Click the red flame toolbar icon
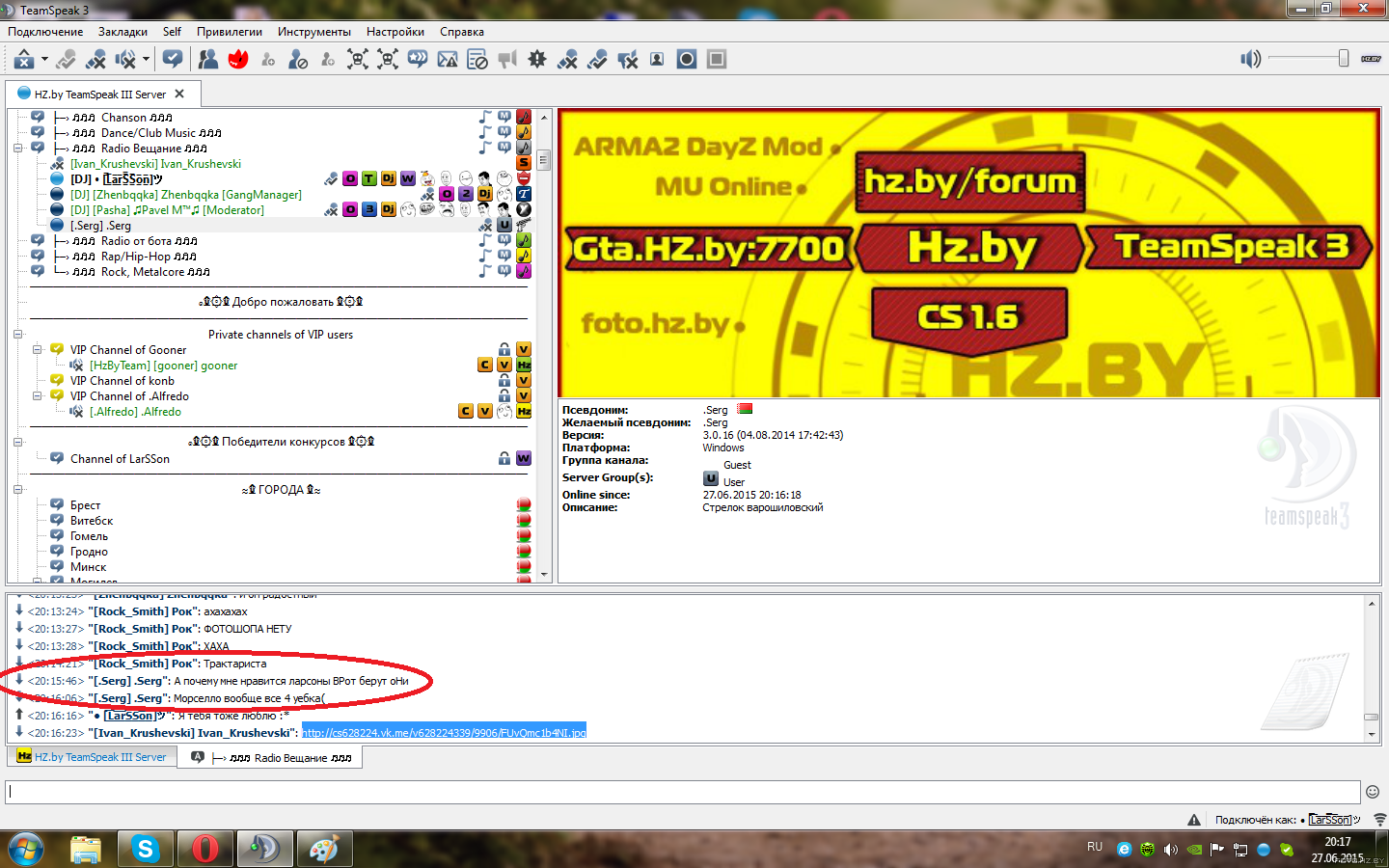 click(238, 59)
